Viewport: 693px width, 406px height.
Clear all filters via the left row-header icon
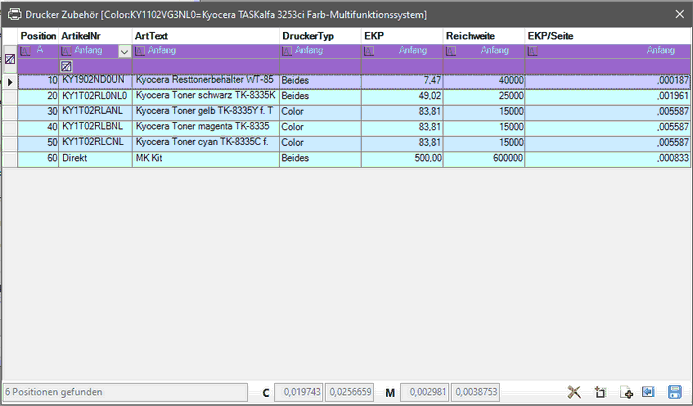pyautogui.click(x=10, y=59)
